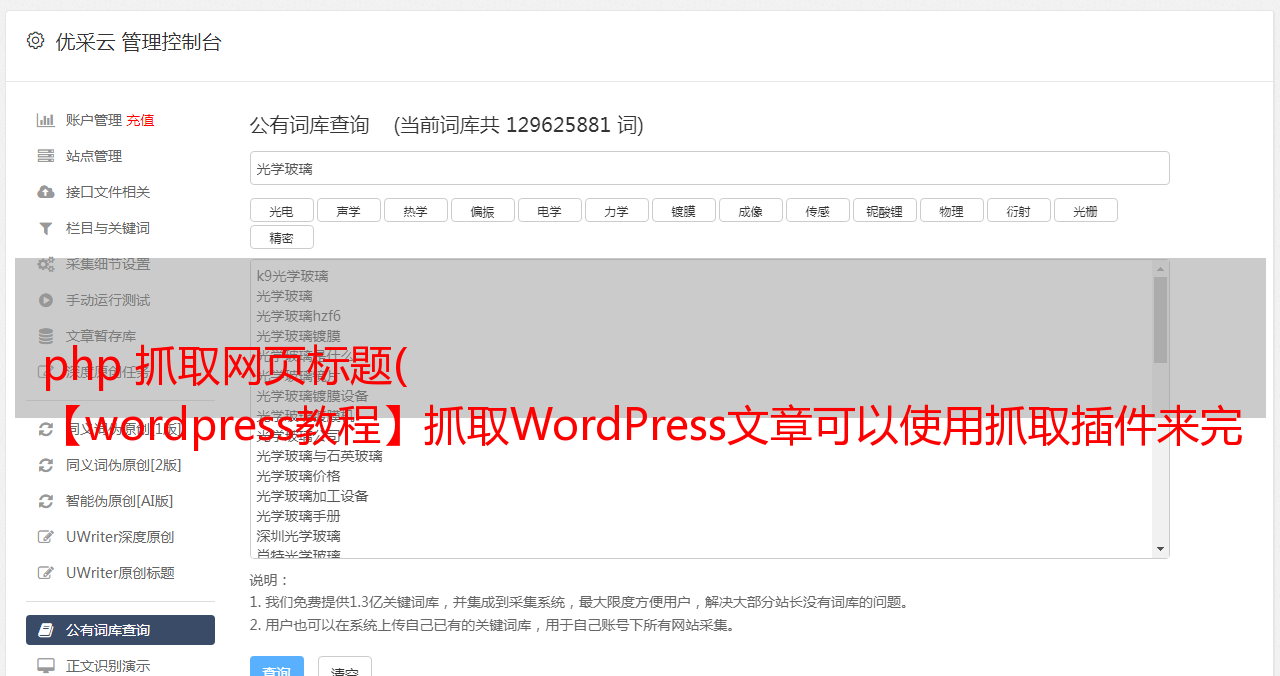Image resolution: width=1280 pixels, height=676 pixels.
Task: Go to UWriter深度原创
Action: click(x=120, y=537)
